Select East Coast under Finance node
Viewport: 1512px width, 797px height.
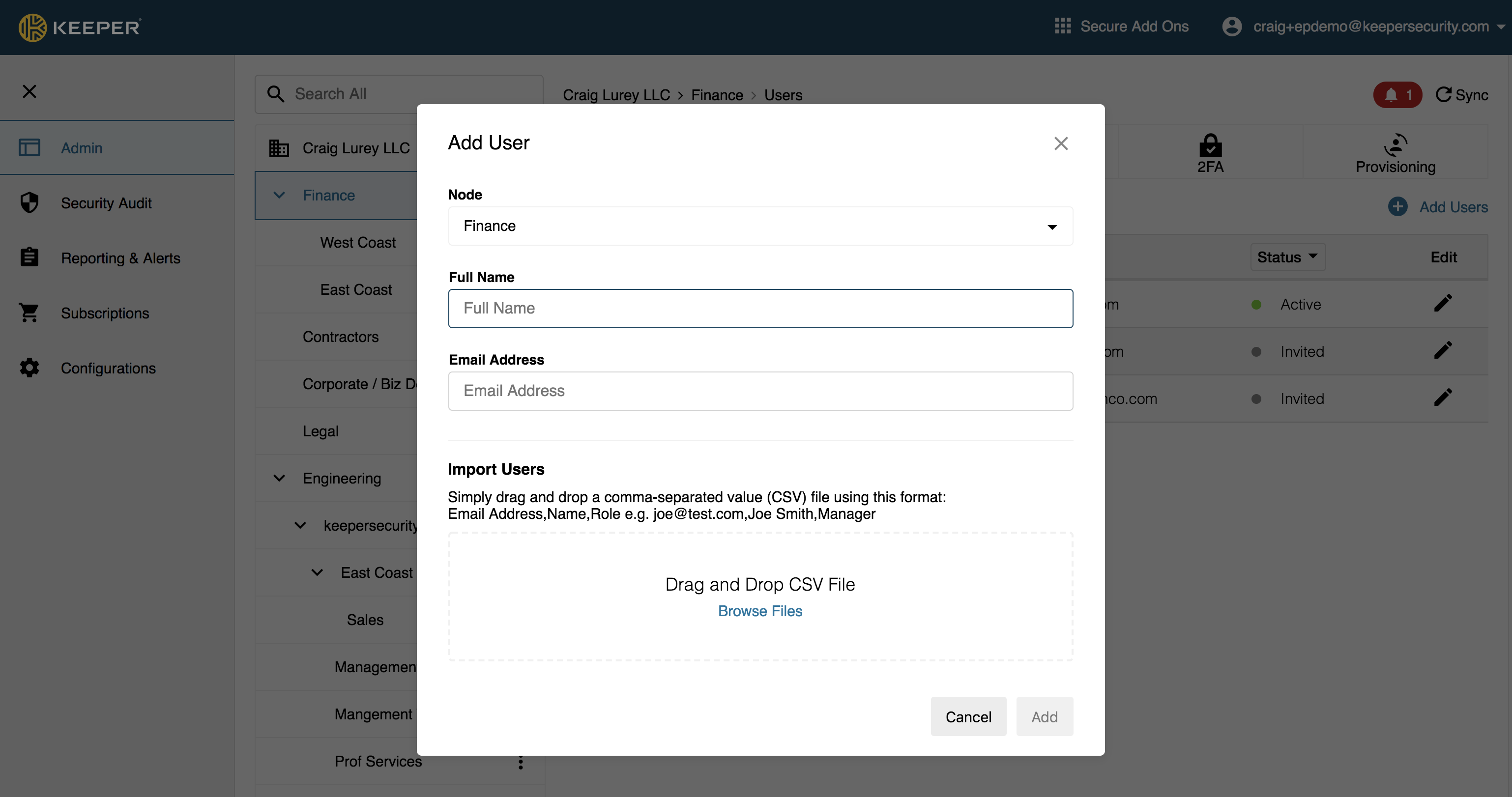(x=356, y=289)
